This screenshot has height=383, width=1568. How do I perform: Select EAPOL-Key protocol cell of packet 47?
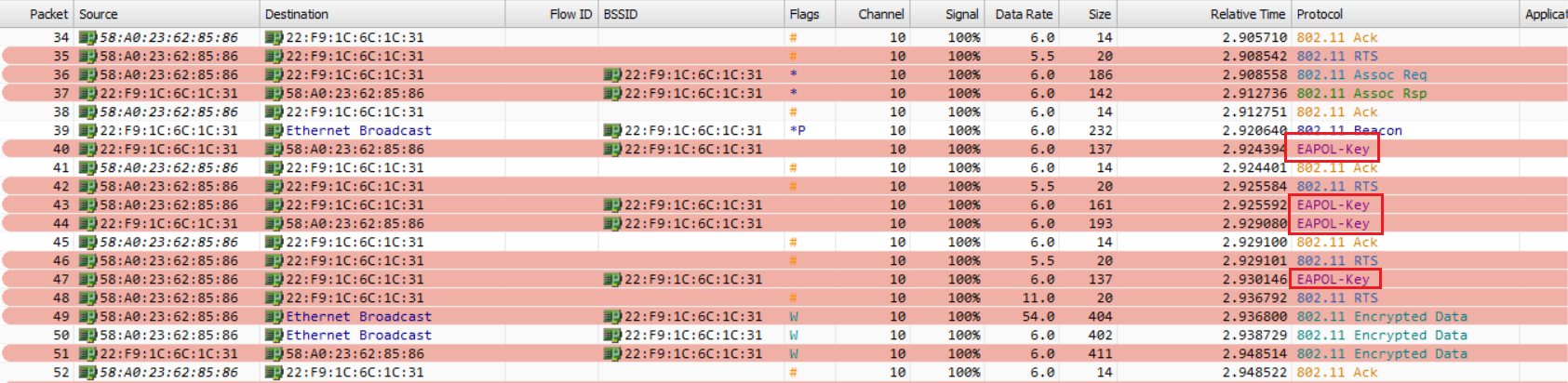click(x=1333, y=279)
